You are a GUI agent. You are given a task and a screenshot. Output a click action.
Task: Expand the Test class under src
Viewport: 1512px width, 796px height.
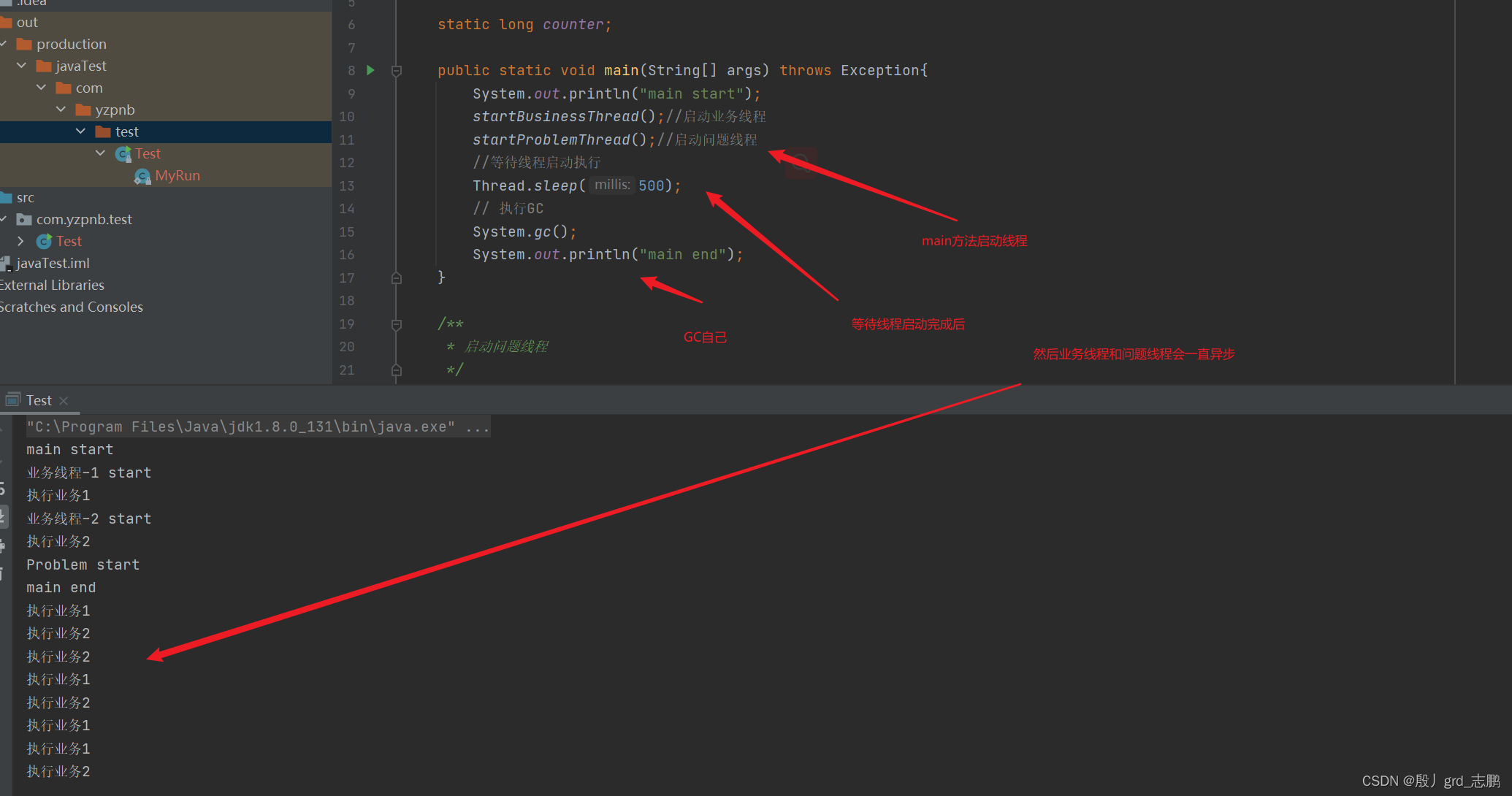tap(21, 241)
